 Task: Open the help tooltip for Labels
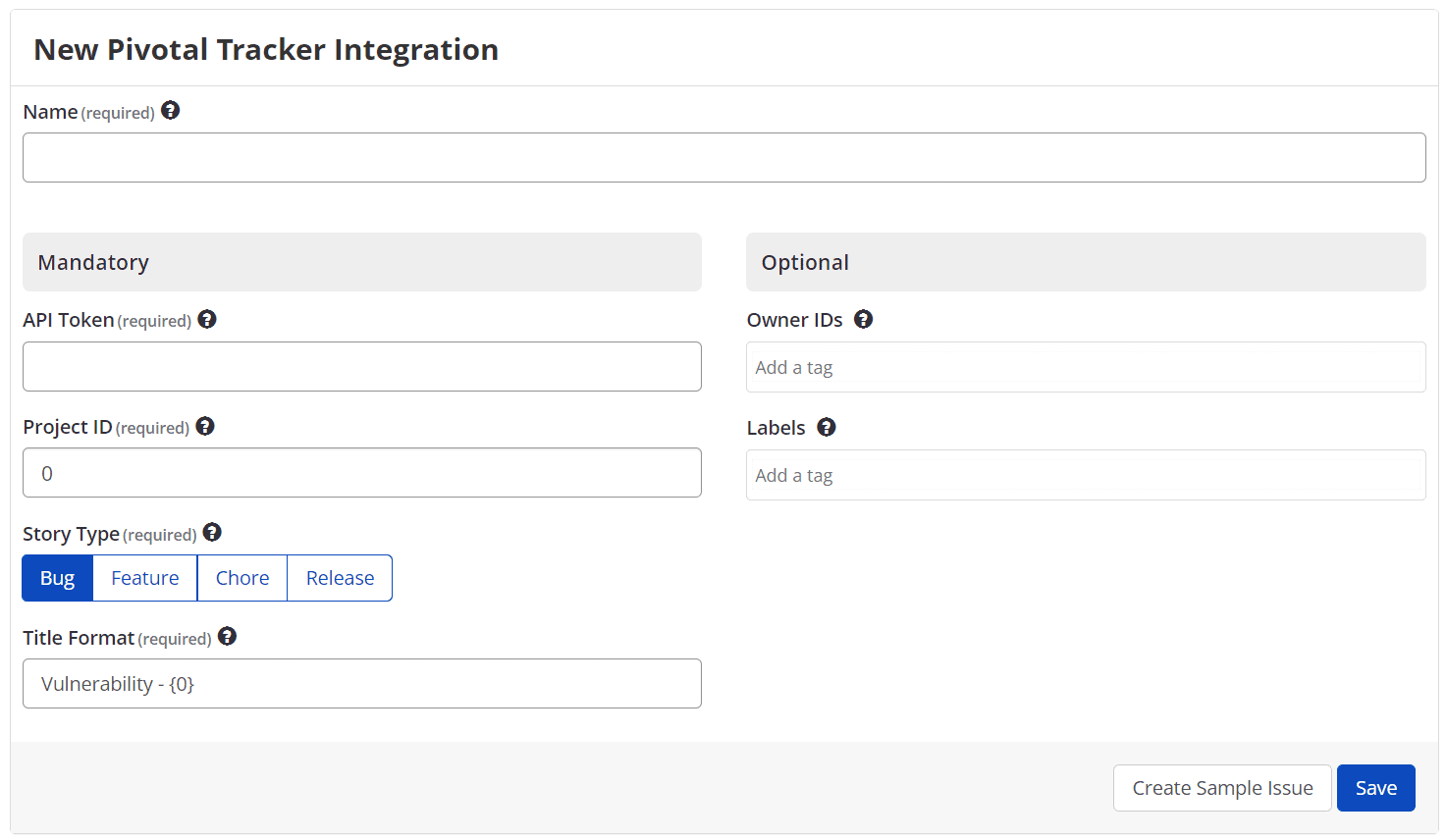tap(826, 427)
